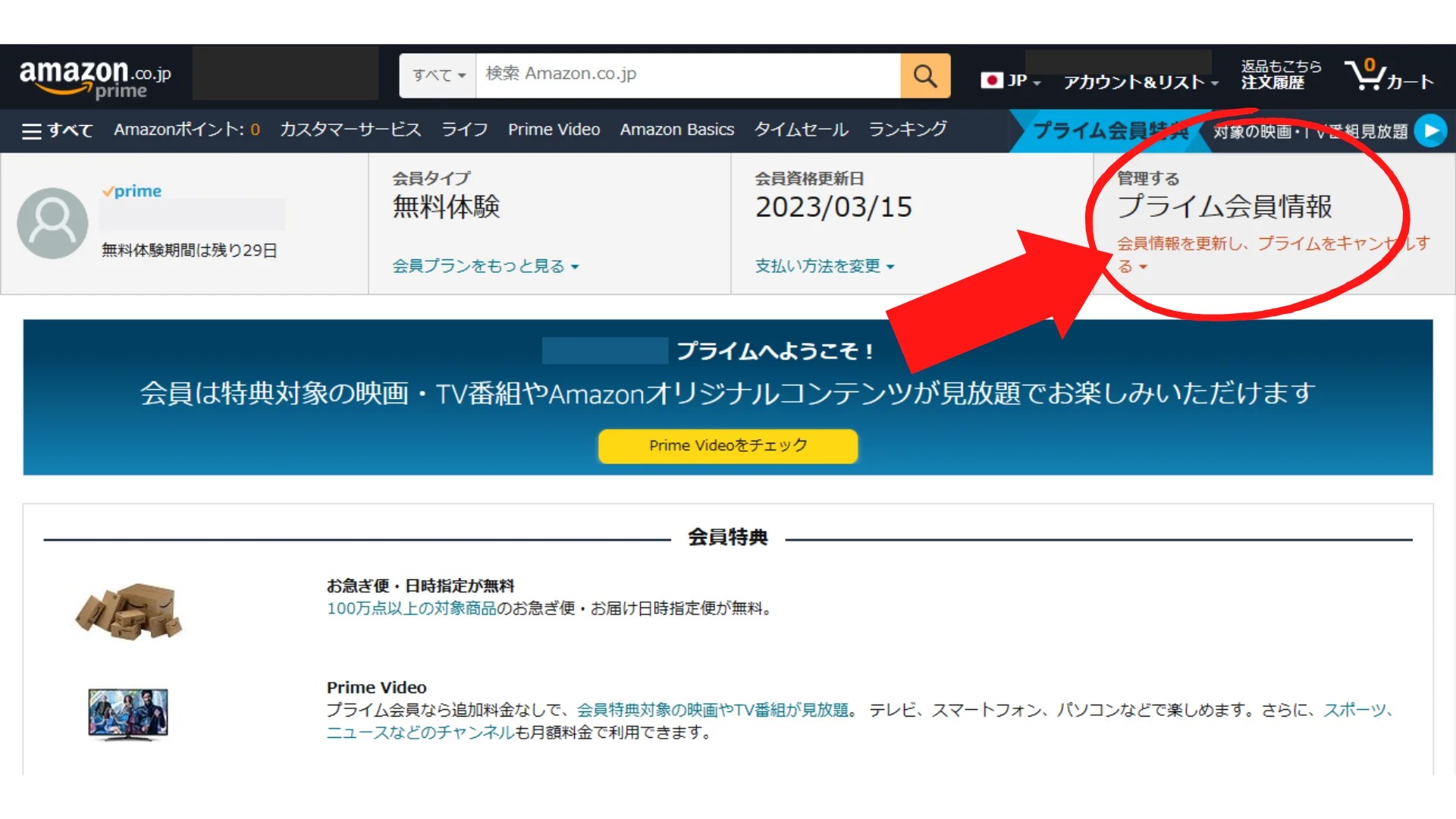Click the Prime Videoをチェック button
Screen dimensions: 1456x819
coord(726,446)
